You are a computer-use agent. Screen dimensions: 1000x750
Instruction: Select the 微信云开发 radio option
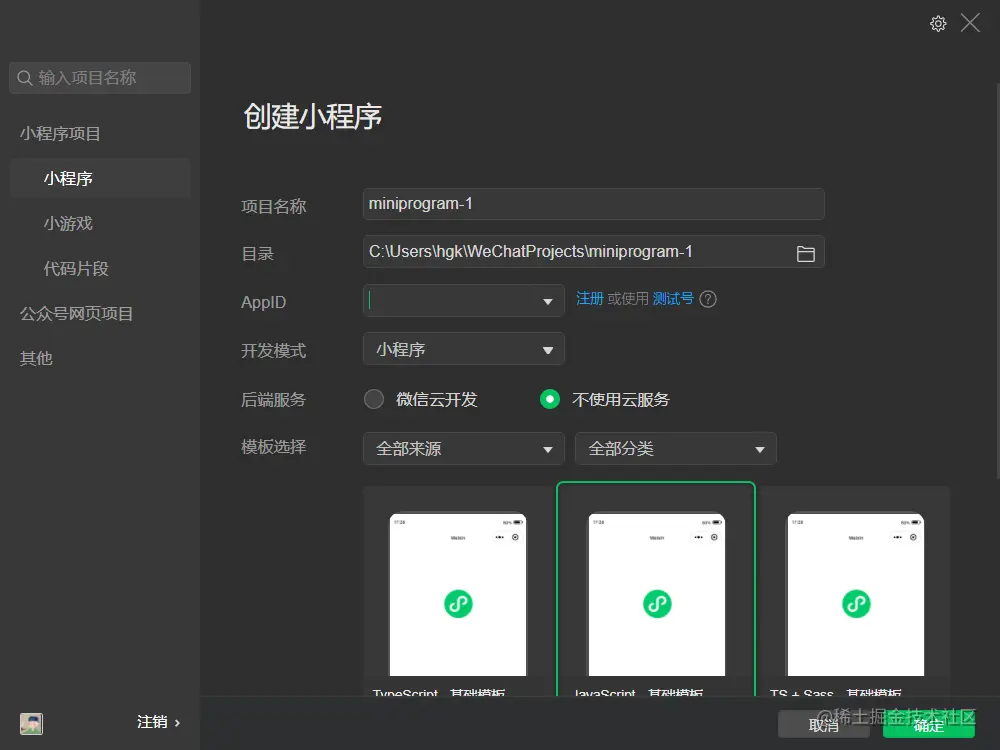pyautogui.click(x=374, y=399)
